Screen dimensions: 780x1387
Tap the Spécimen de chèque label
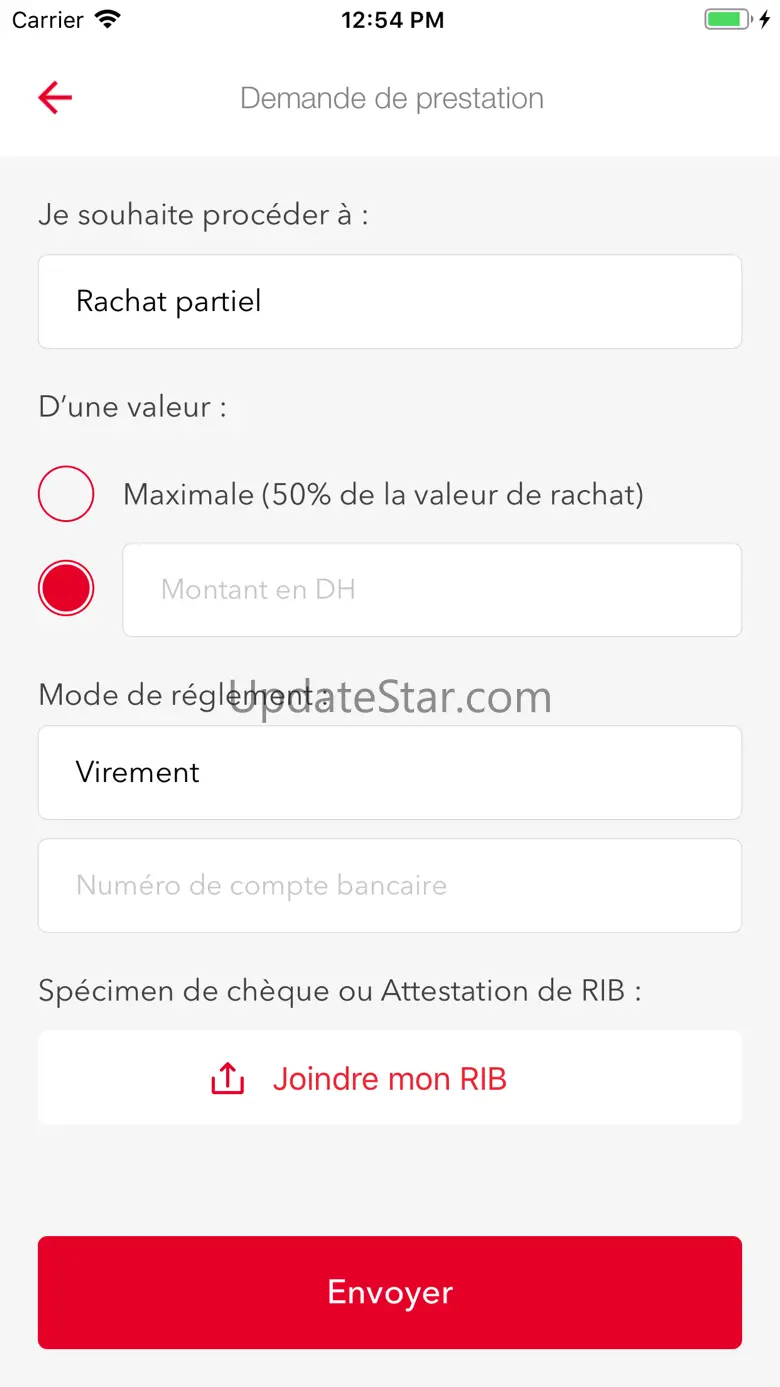pyautogui.click(x=339, y=991)
